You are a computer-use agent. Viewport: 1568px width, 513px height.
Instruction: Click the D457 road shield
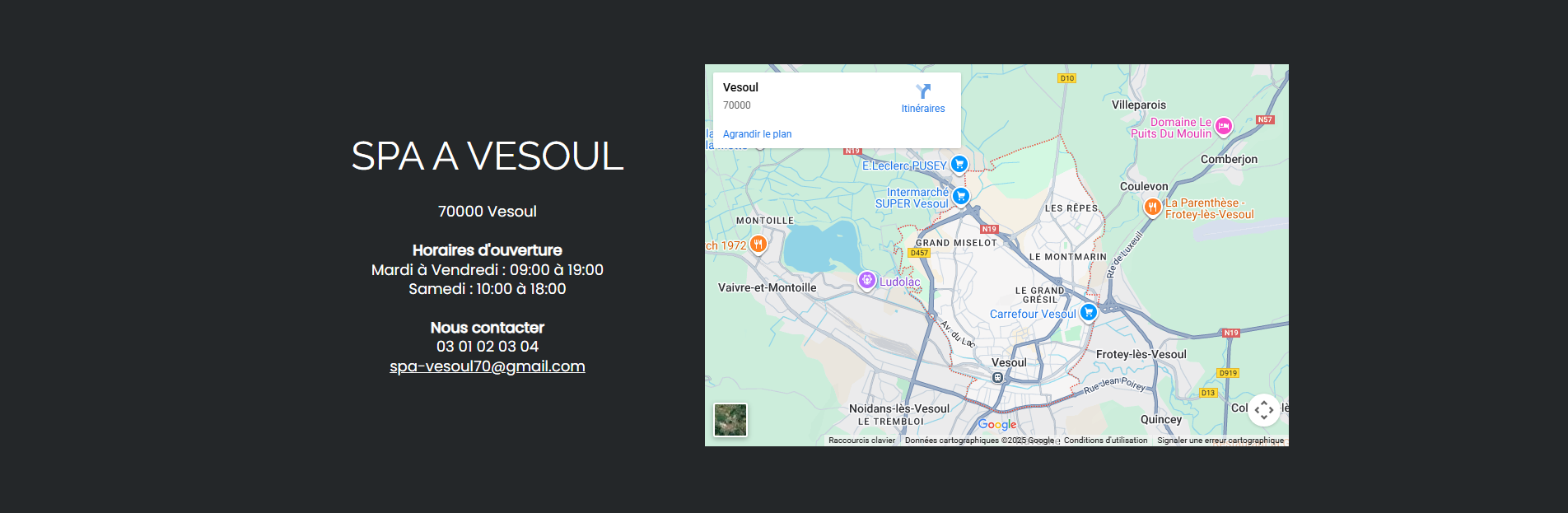pos(919,253)
